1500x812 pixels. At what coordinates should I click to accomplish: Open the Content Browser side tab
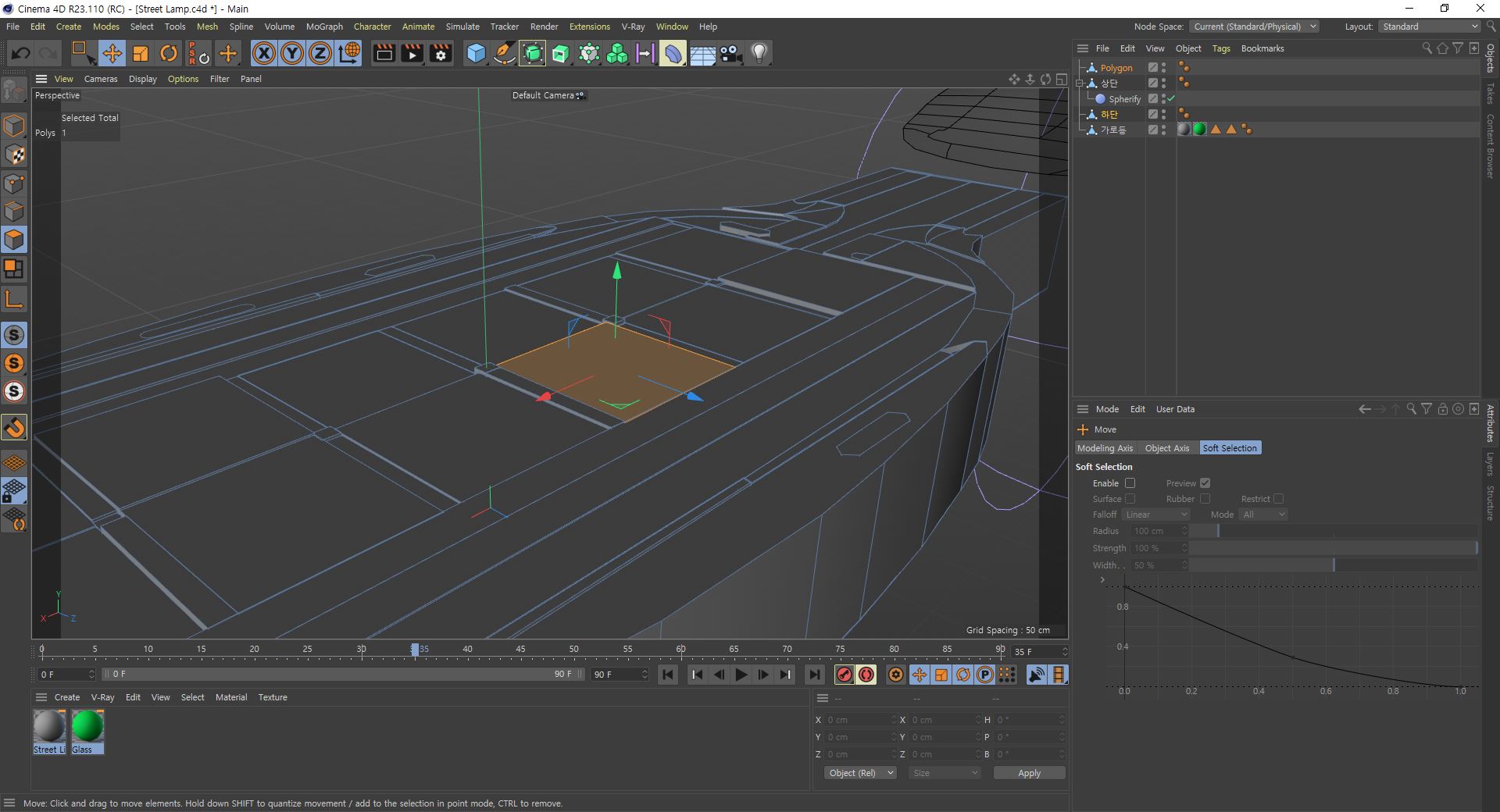click(x=1491, y=147)
